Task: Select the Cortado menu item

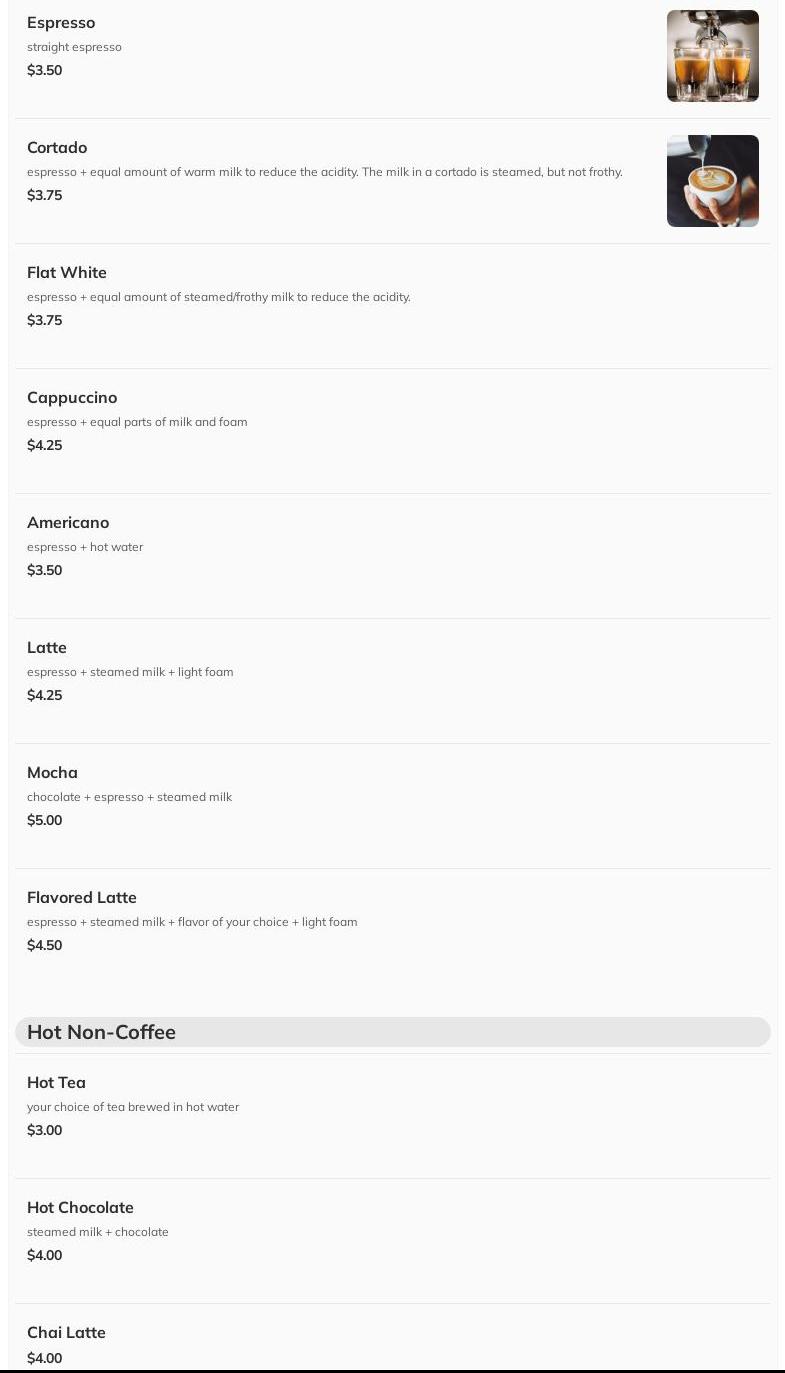Action: (x=57, y=148)
